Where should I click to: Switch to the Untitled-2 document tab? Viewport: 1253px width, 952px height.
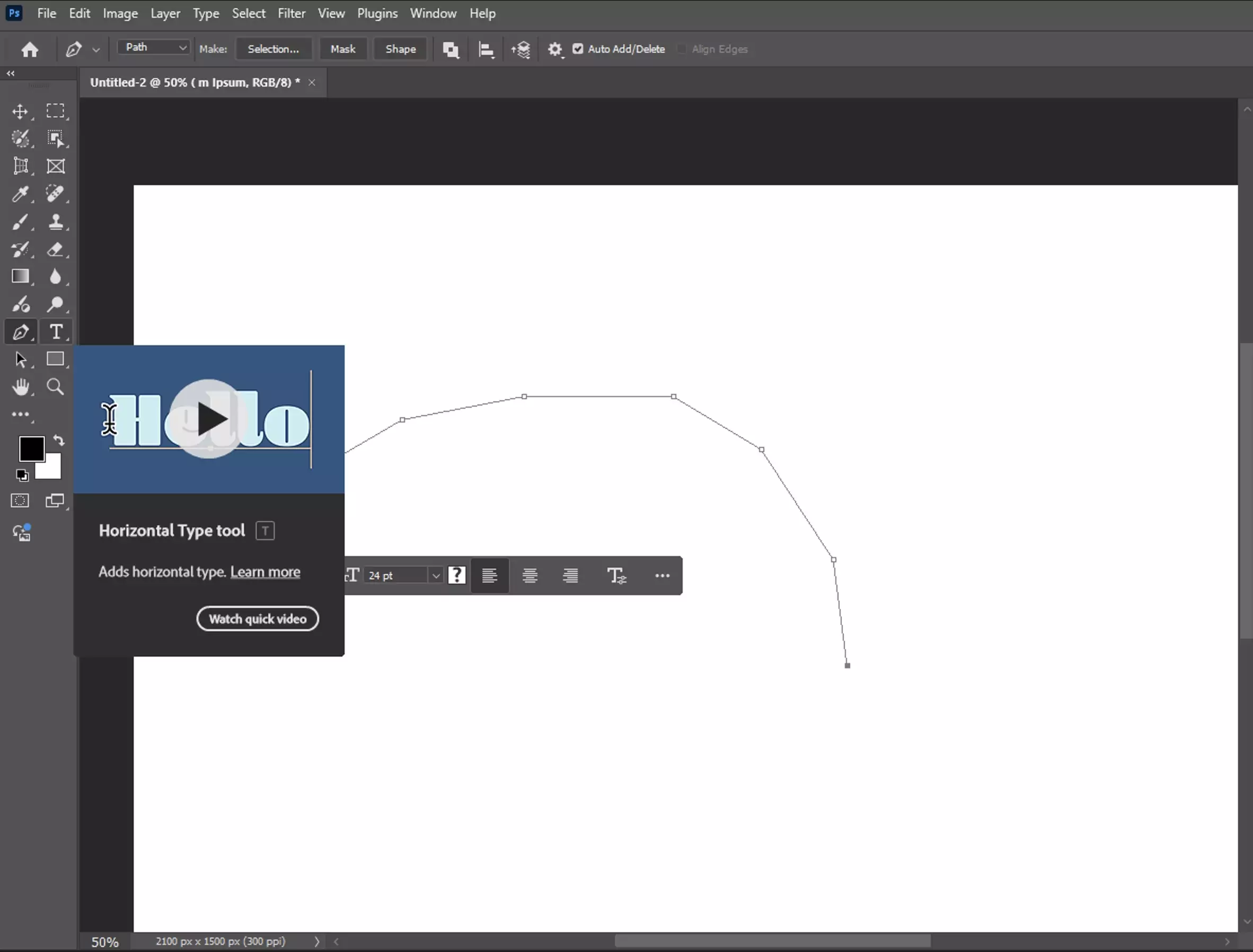pos(195,82)
